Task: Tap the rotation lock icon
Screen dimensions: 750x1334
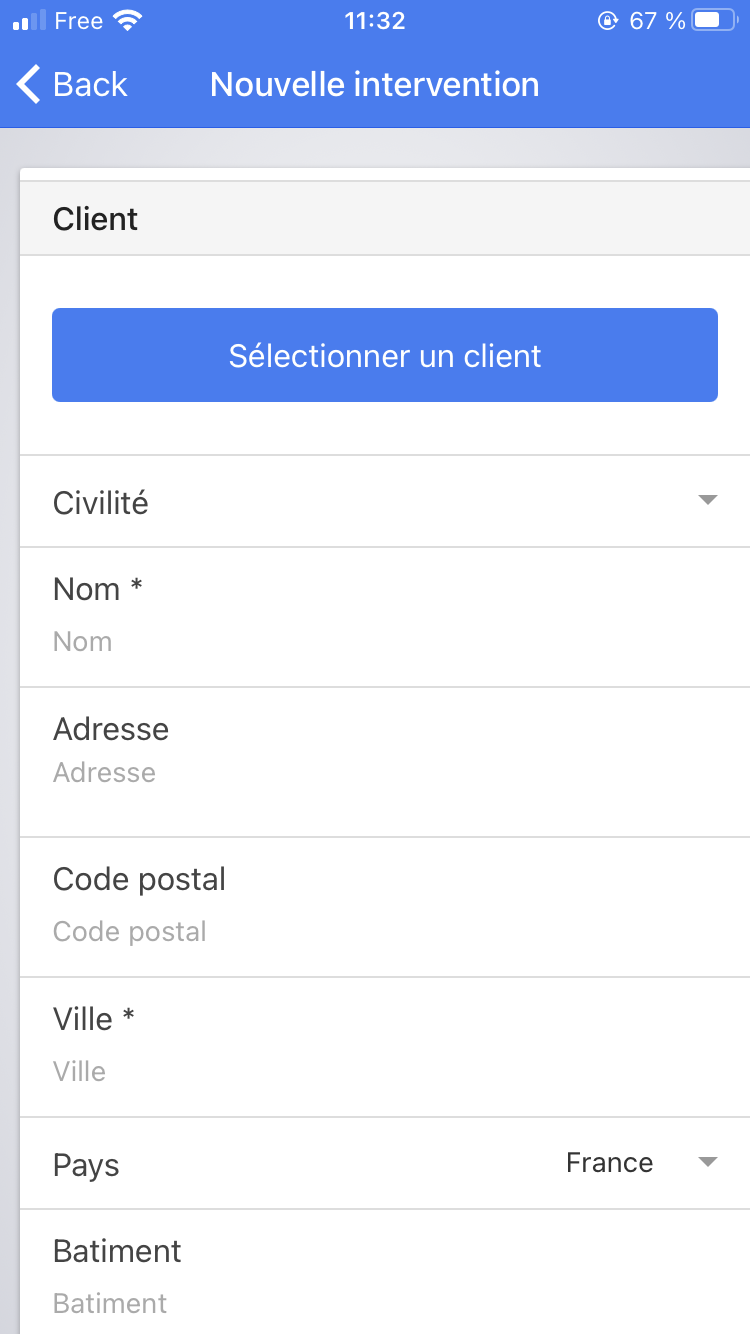Action: (x=607, y=20)
